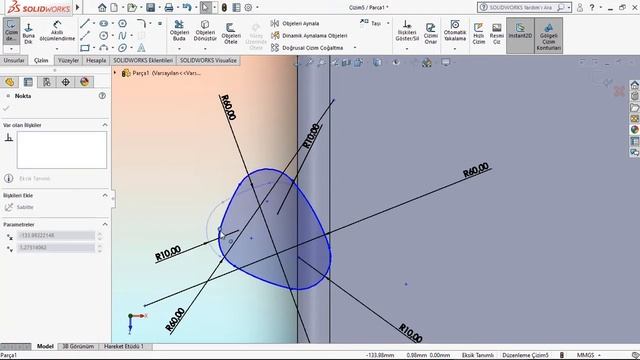Open the Objeleri Dönüştür dropdown arrow

(205, 49)
